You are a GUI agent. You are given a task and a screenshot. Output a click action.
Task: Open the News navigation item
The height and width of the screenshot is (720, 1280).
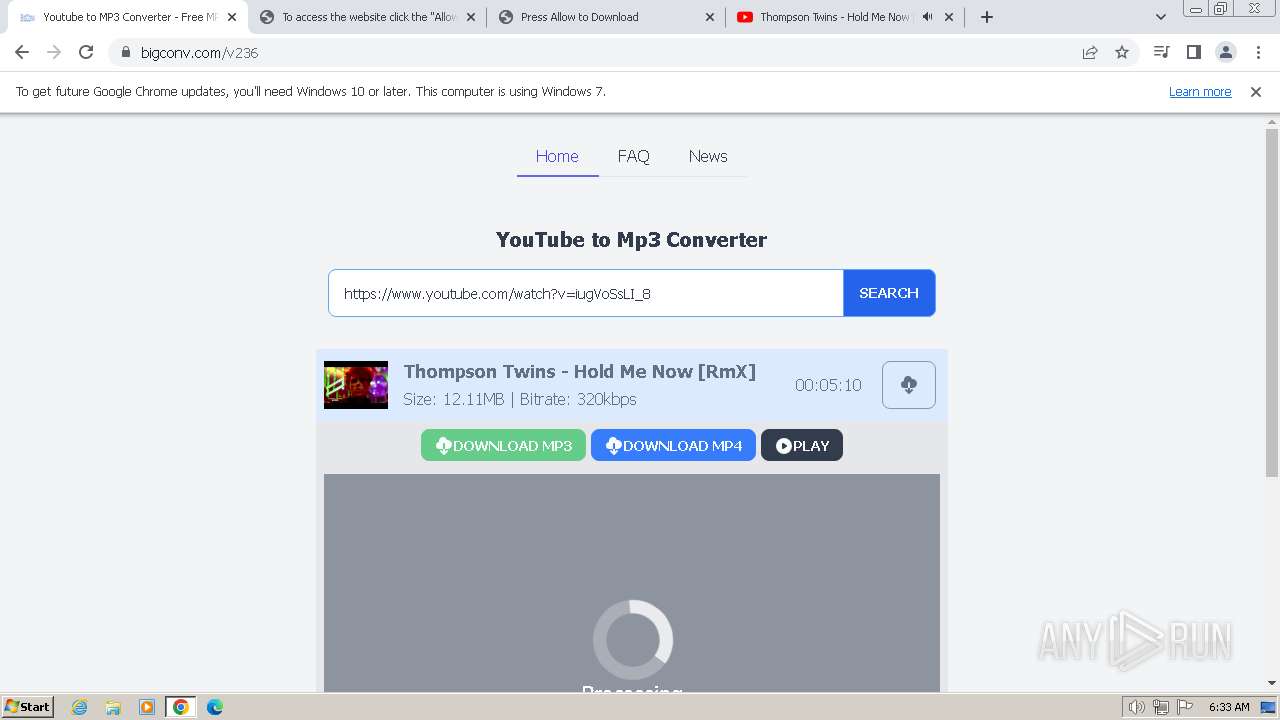pos(708,156)
